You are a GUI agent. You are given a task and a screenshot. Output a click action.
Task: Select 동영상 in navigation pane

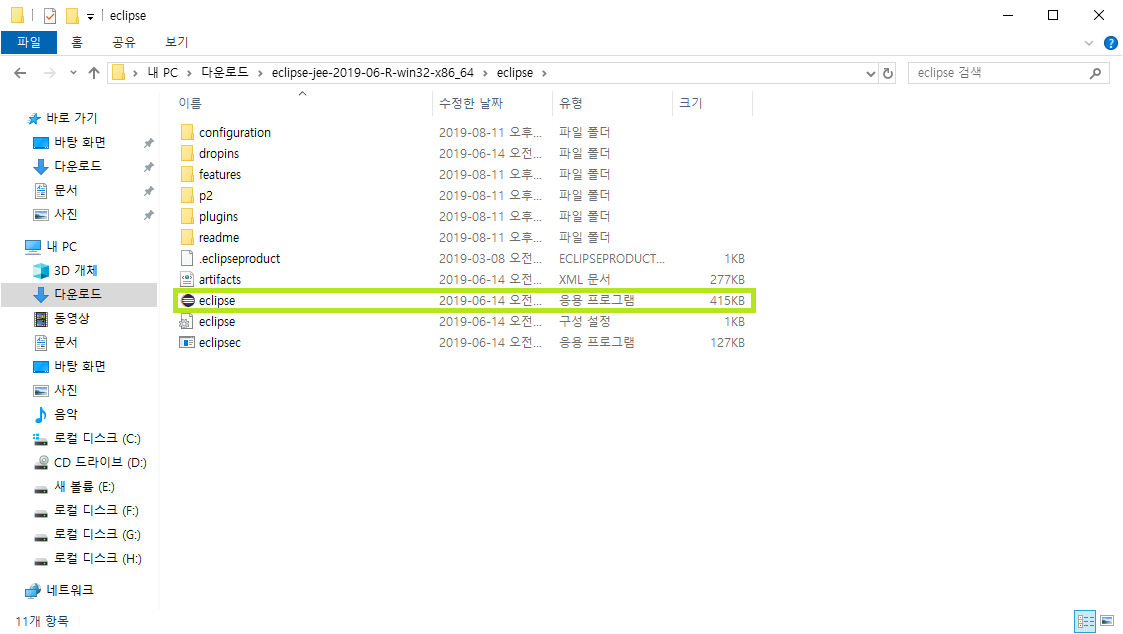[72, 318]
